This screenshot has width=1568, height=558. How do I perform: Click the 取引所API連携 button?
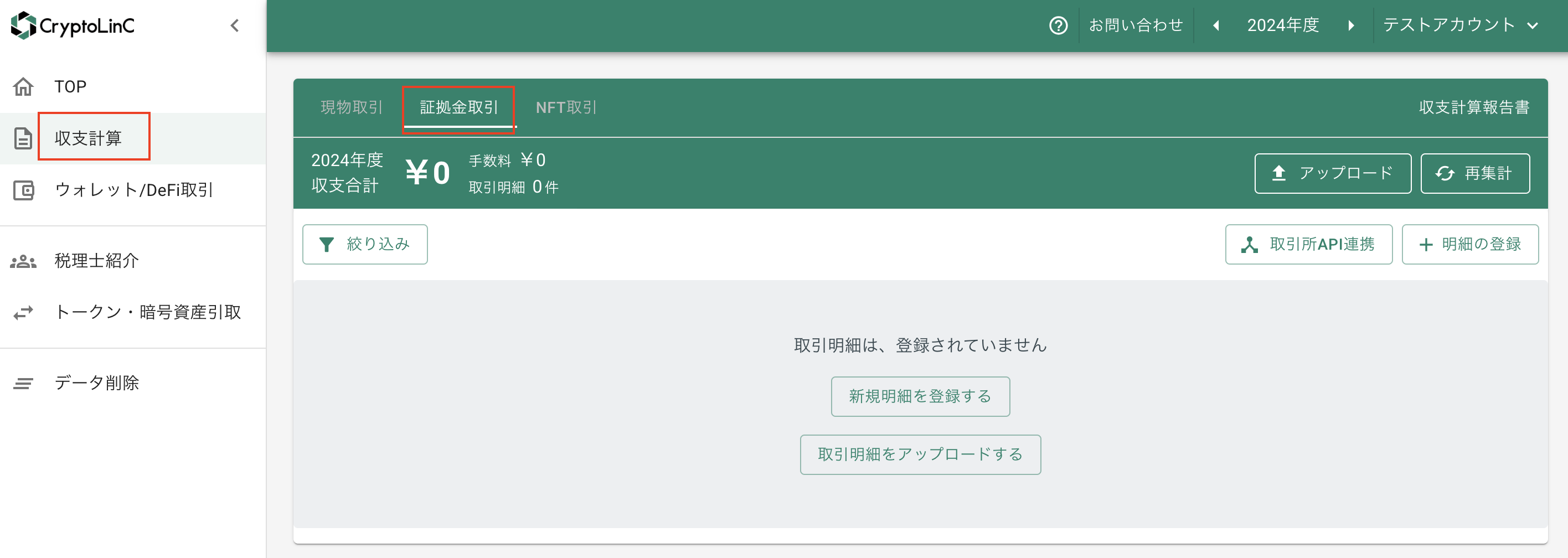[x=1309, y=244]
